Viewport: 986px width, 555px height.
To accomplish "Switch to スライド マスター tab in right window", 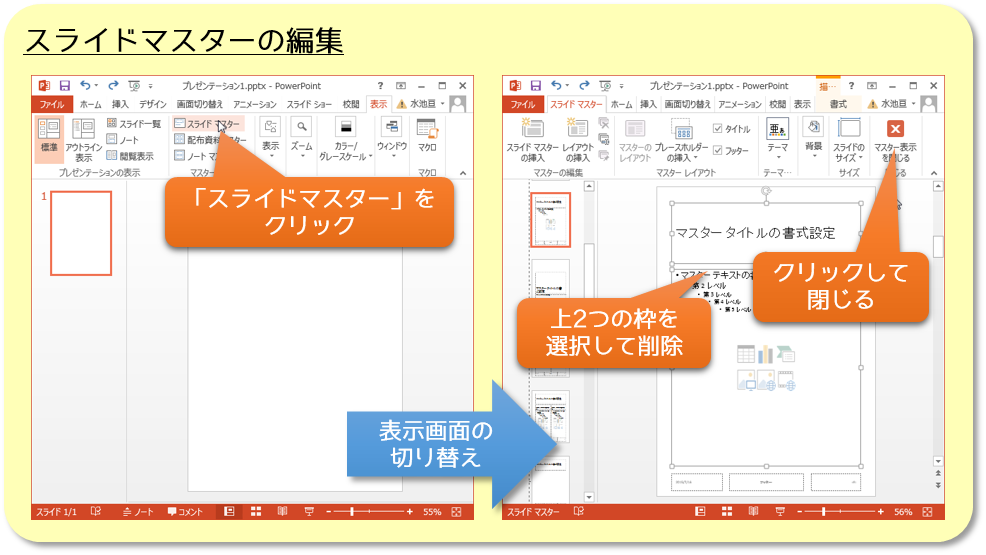I will 576,104.
